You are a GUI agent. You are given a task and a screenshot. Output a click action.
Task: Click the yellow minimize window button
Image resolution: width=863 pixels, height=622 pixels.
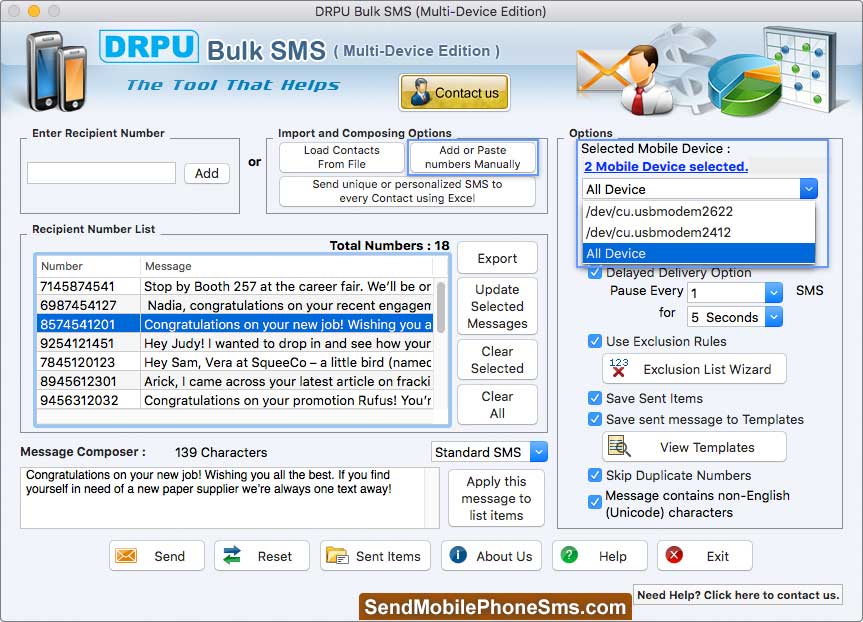point(34,10)
